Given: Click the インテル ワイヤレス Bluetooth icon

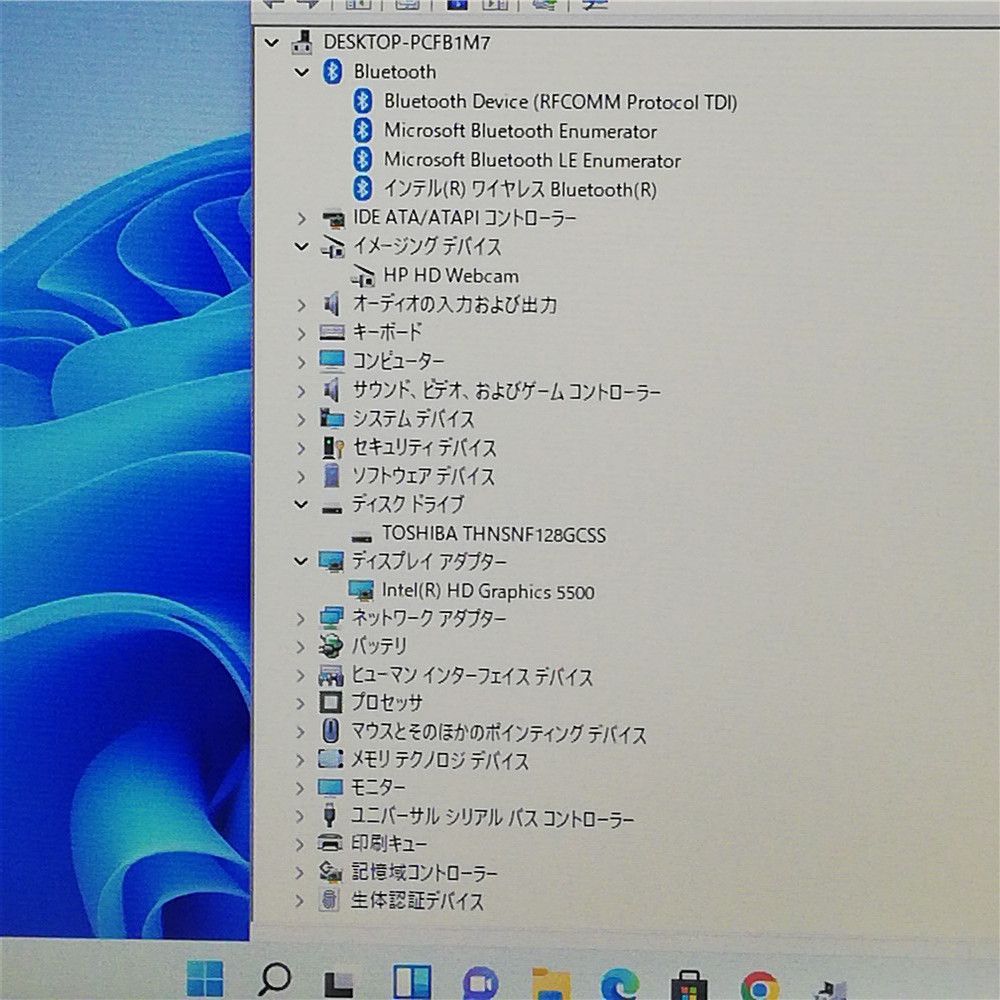Looking at the screenshot, I should (363, 188).
